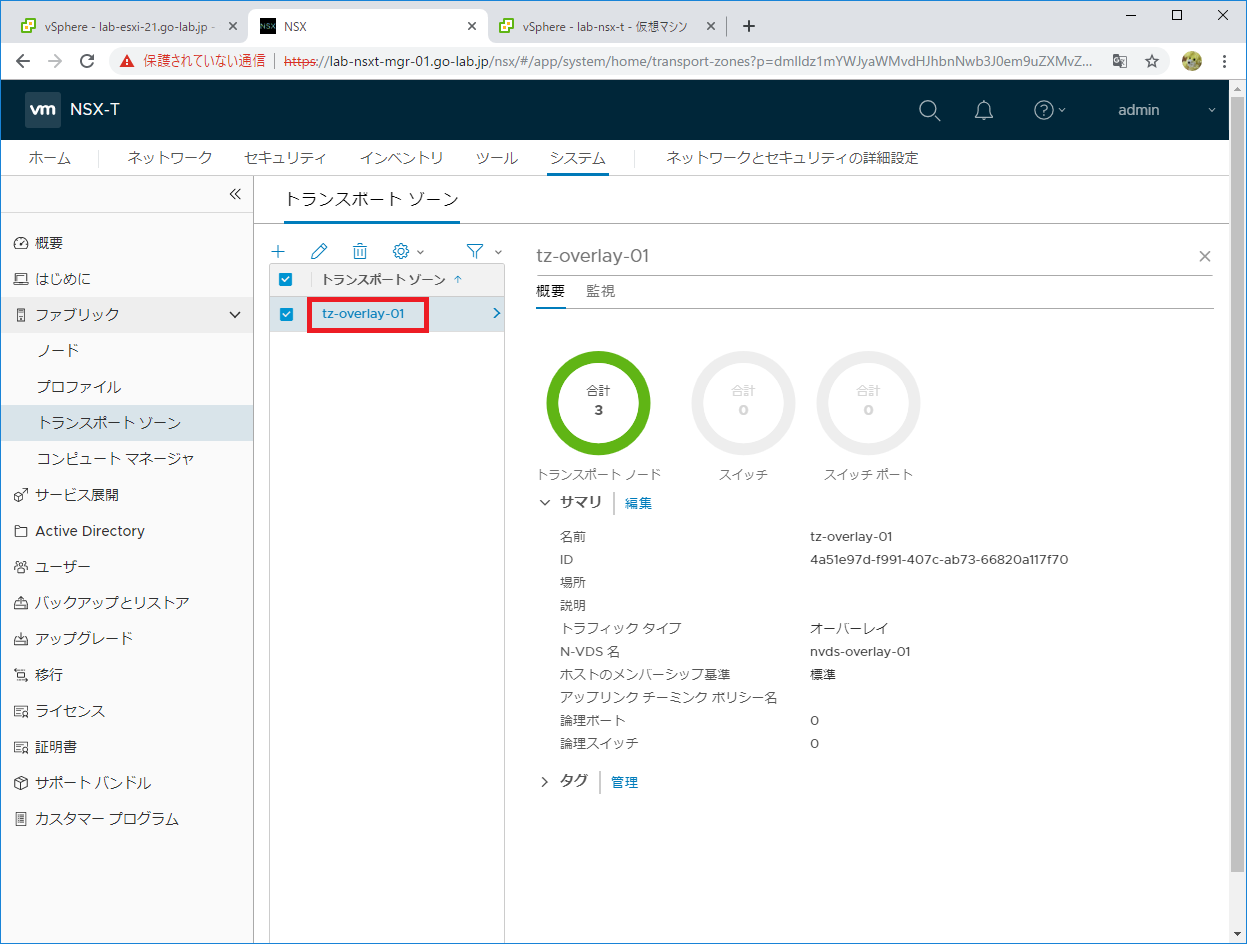Click the tz-overlay-01 row arrow
This screenshot has width=1247, height=944.
click(x=496, y=314)
